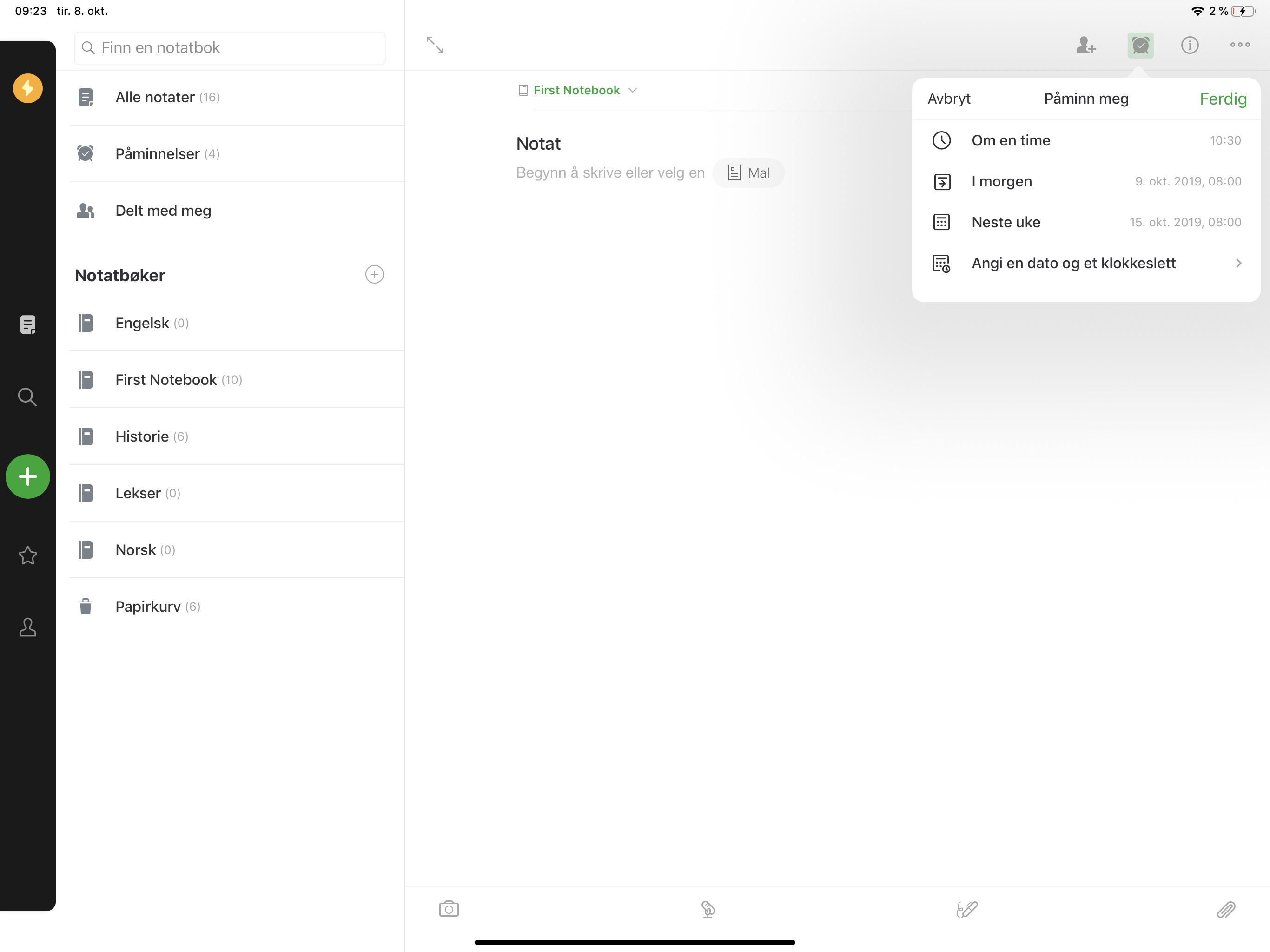Set reminder Neste uke
The width and height of the screenshot is (1270, 952).
1086,222
